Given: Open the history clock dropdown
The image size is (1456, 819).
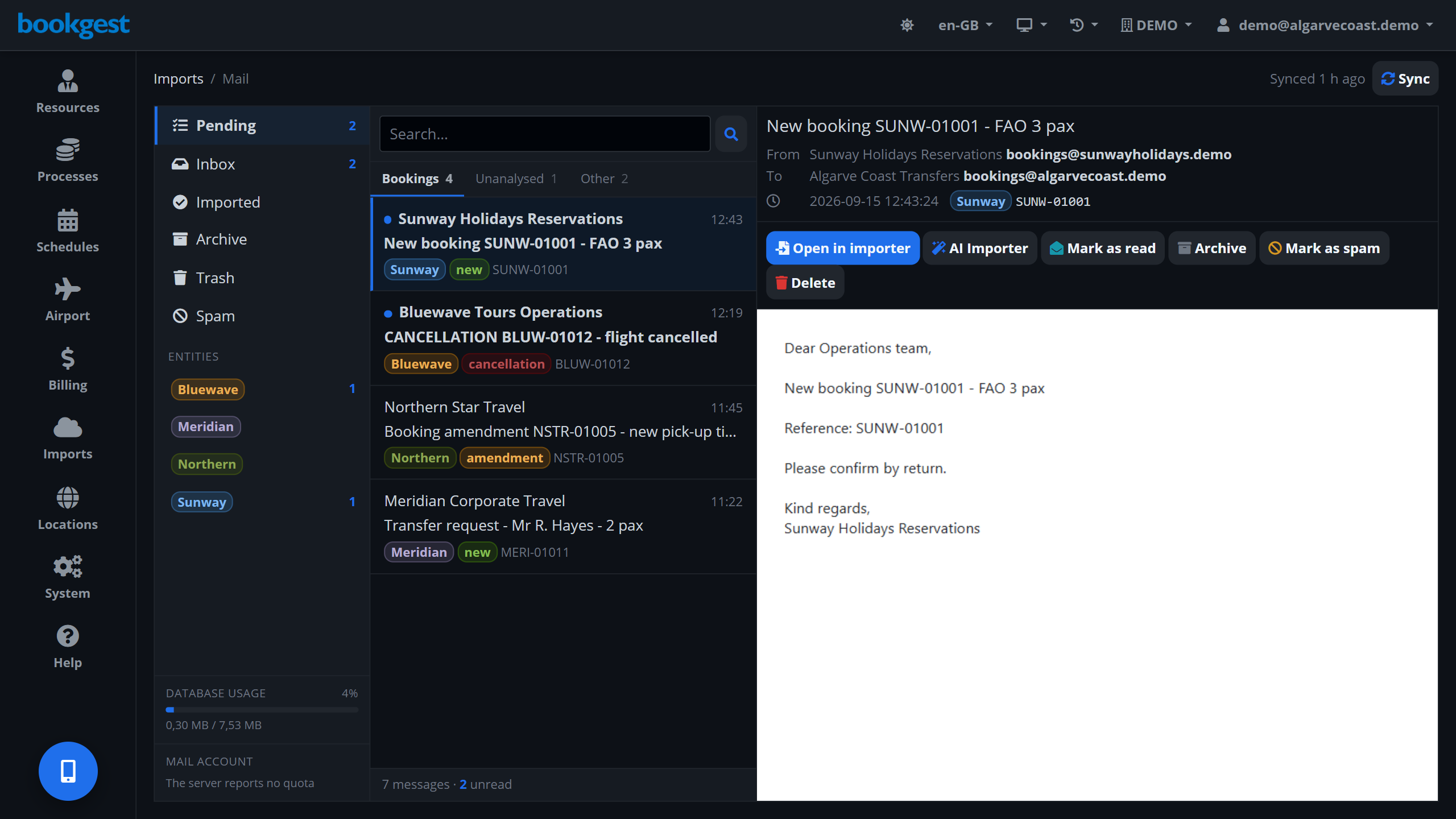Looking at the screenshot, I should 1083,25.
